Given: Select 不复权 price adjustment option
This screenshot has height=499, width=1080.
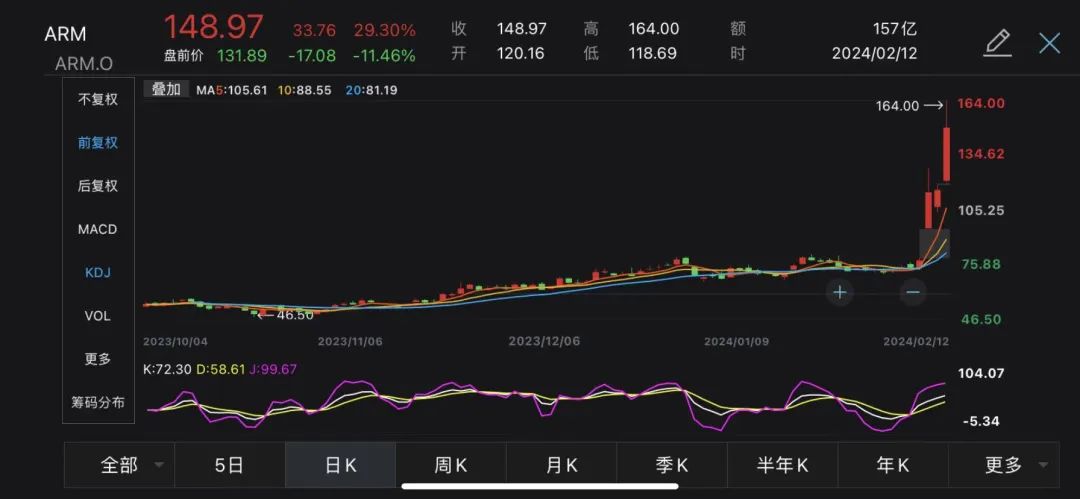Looking at the screenshot, I should tap(98, 99).
